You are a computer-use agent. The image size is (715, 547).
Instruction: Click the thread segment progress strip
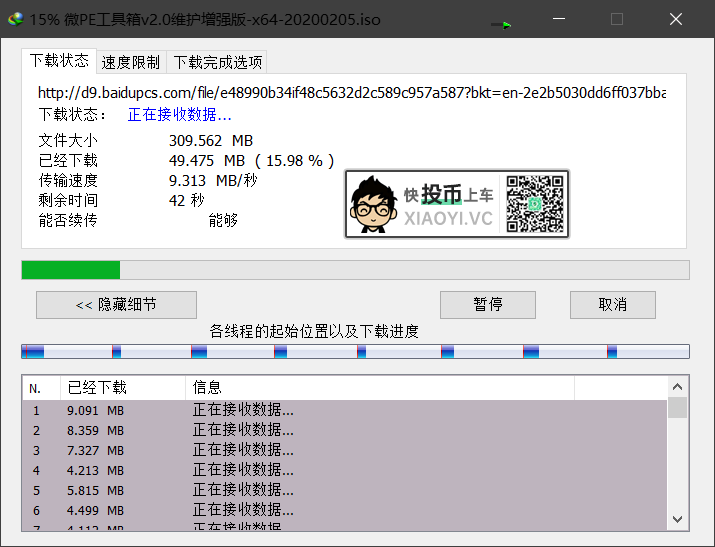(355, 351)
